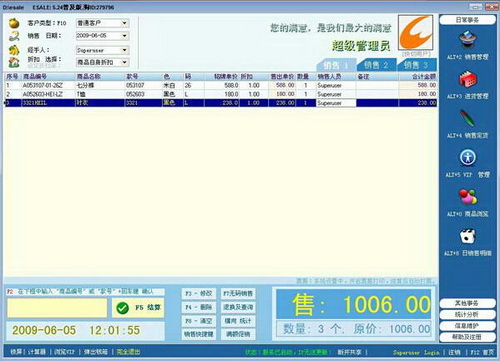Click 注销 in the status bar

pos(454,352)
